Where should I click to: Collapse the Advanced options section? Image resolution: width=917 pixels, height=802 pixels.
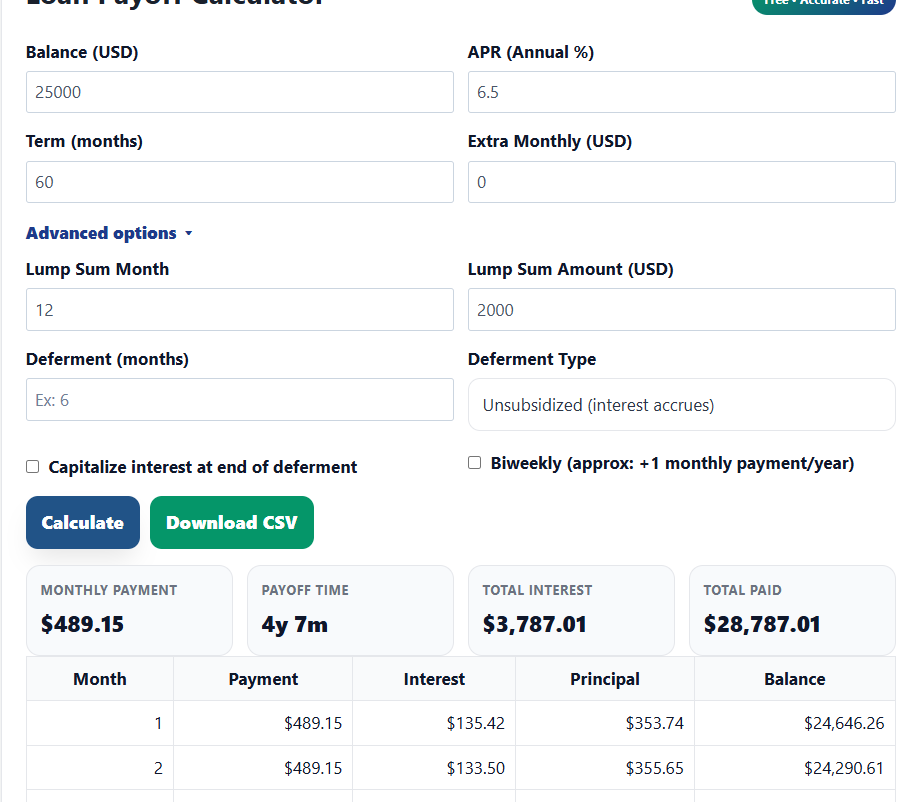pos(109,233)
